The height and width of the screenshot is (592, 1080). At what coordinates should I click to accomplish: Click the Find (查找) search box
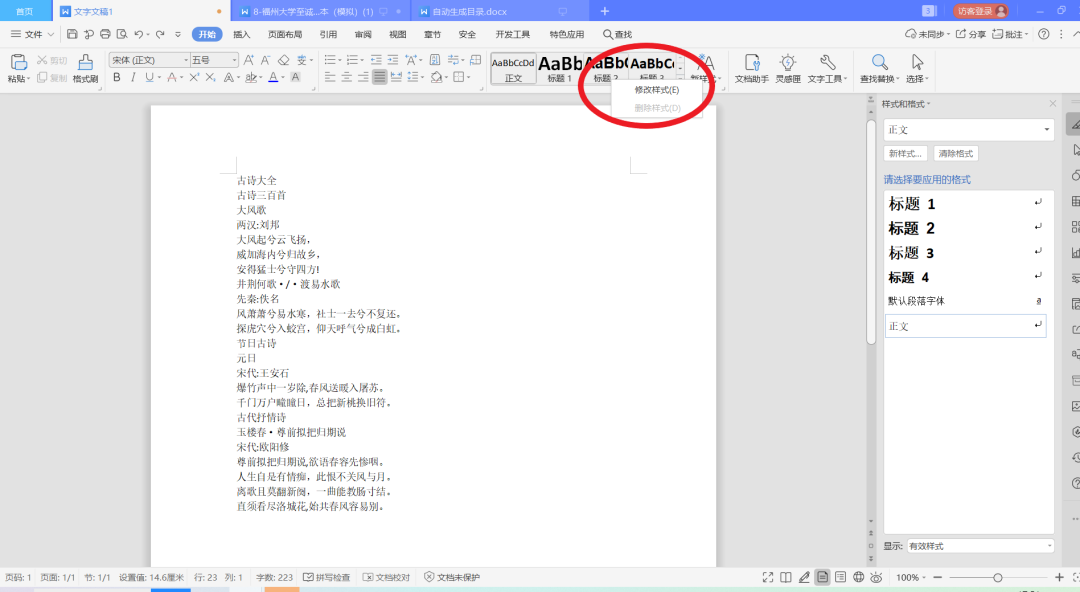pos(618,34)
